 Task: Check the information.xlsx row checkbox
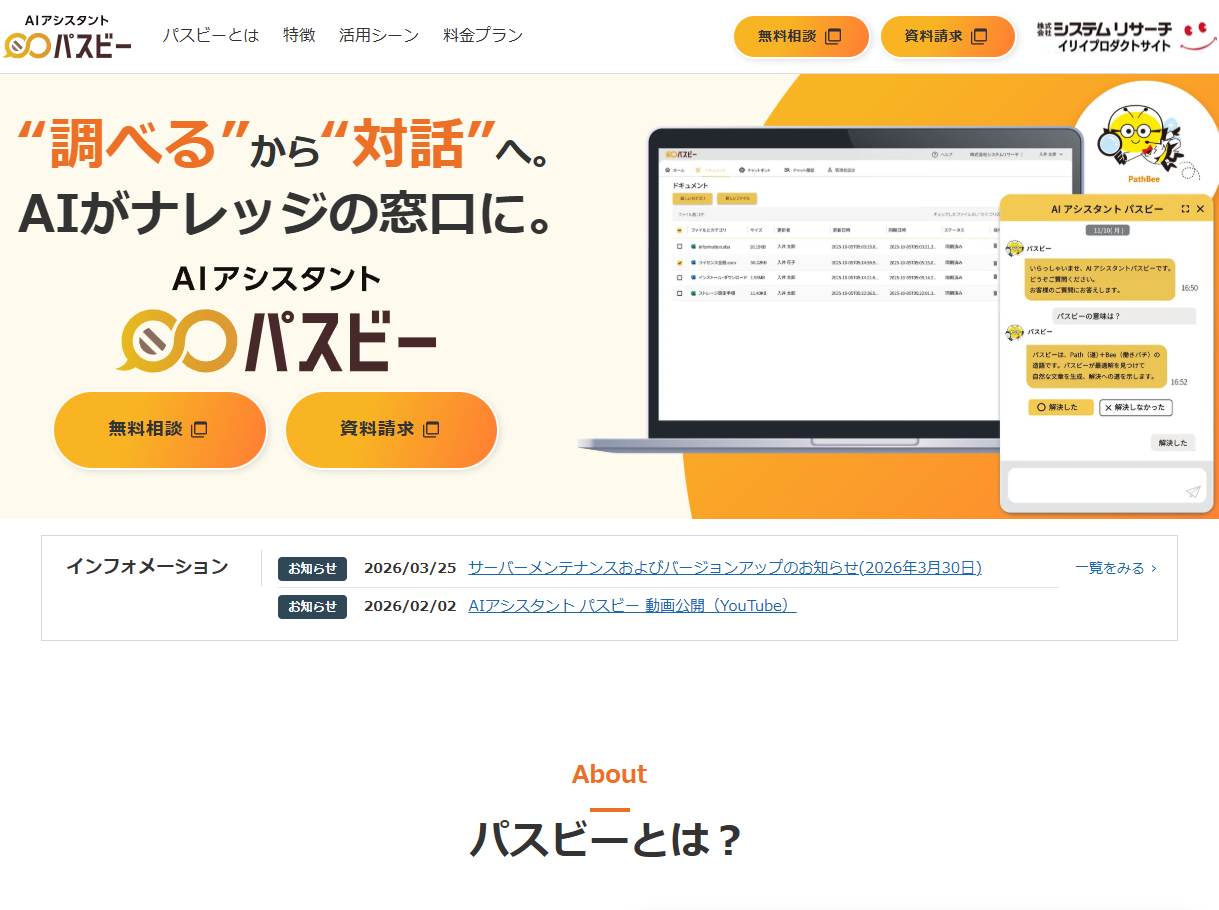[x=679, y=246]
